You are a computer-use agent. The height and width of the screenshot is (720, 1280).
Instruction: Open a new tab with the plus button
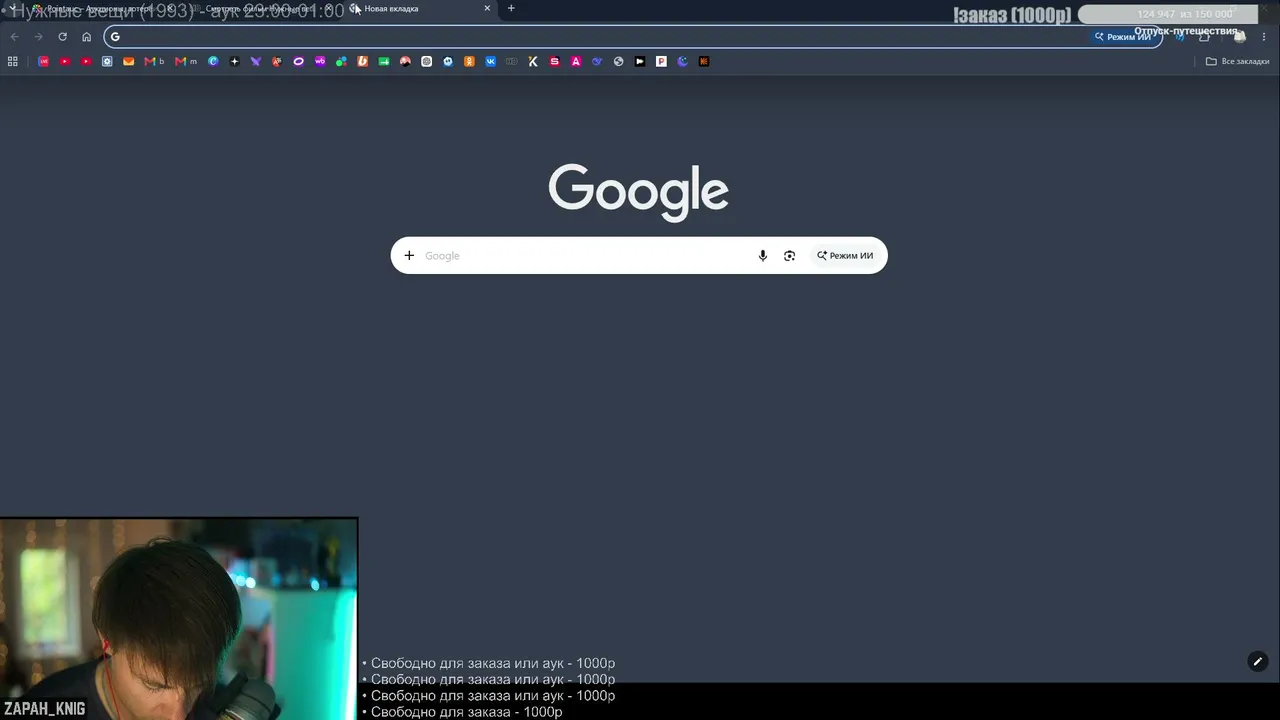(511, 8)
